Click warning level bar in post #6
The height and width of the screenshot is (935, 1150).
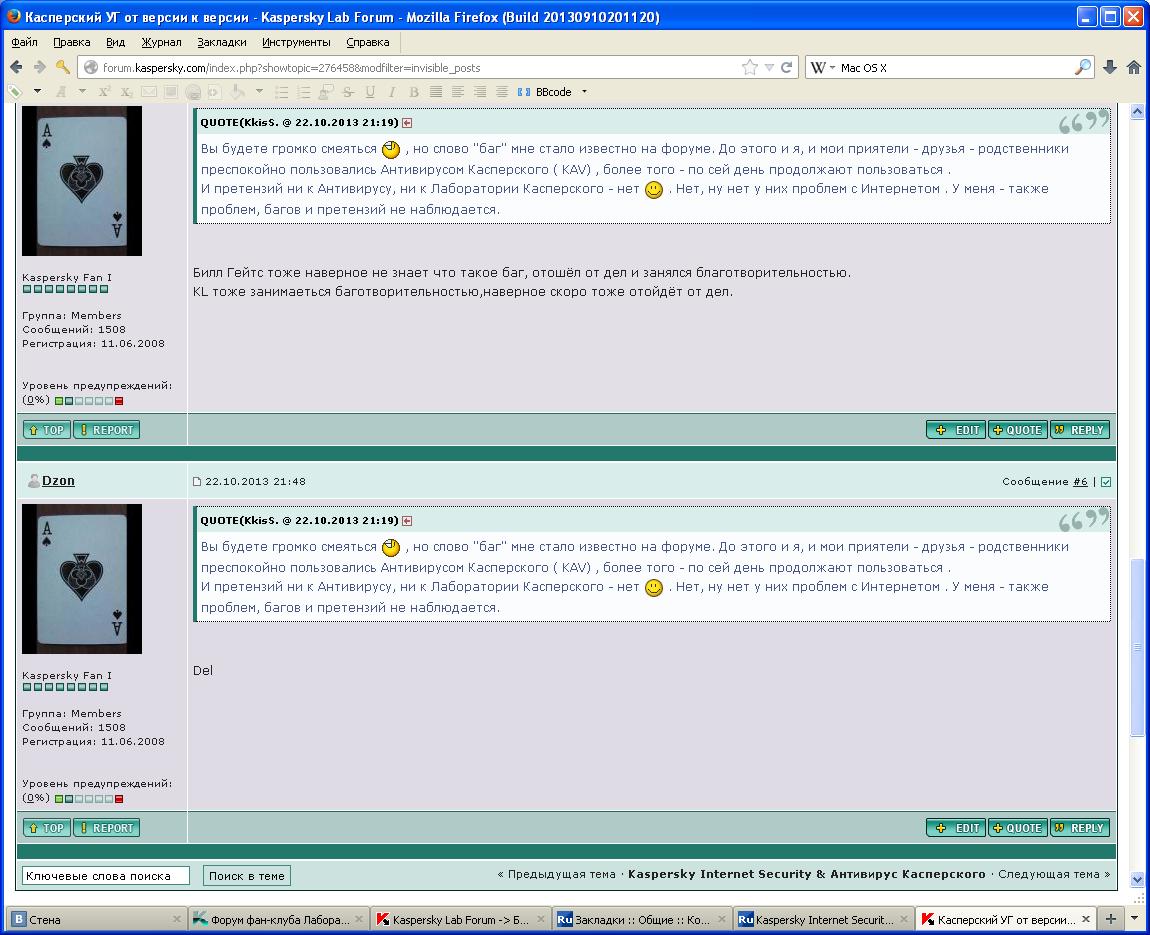[89, 799]
